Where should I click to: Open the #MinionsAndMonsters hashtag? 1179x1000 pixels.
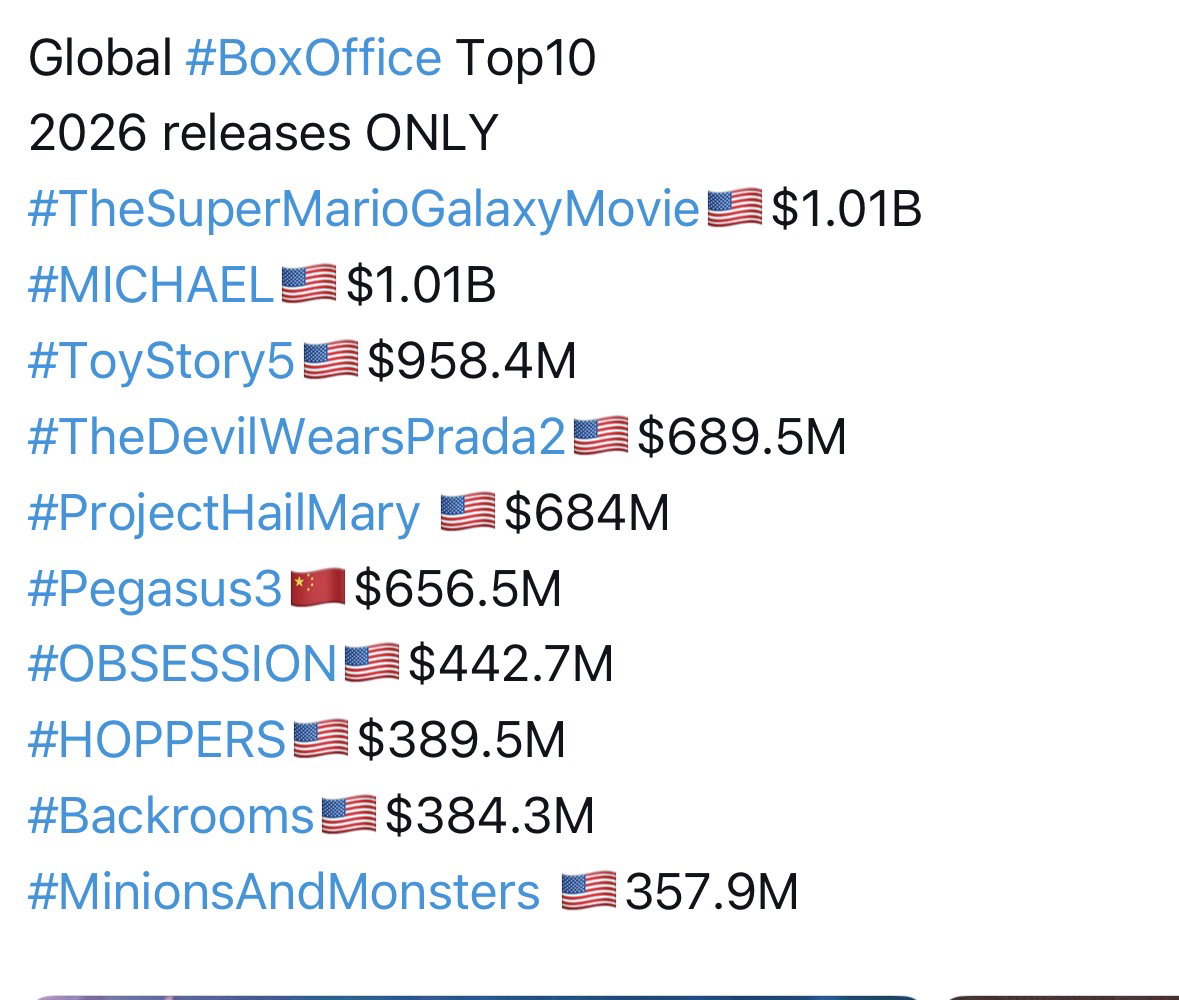284,892
